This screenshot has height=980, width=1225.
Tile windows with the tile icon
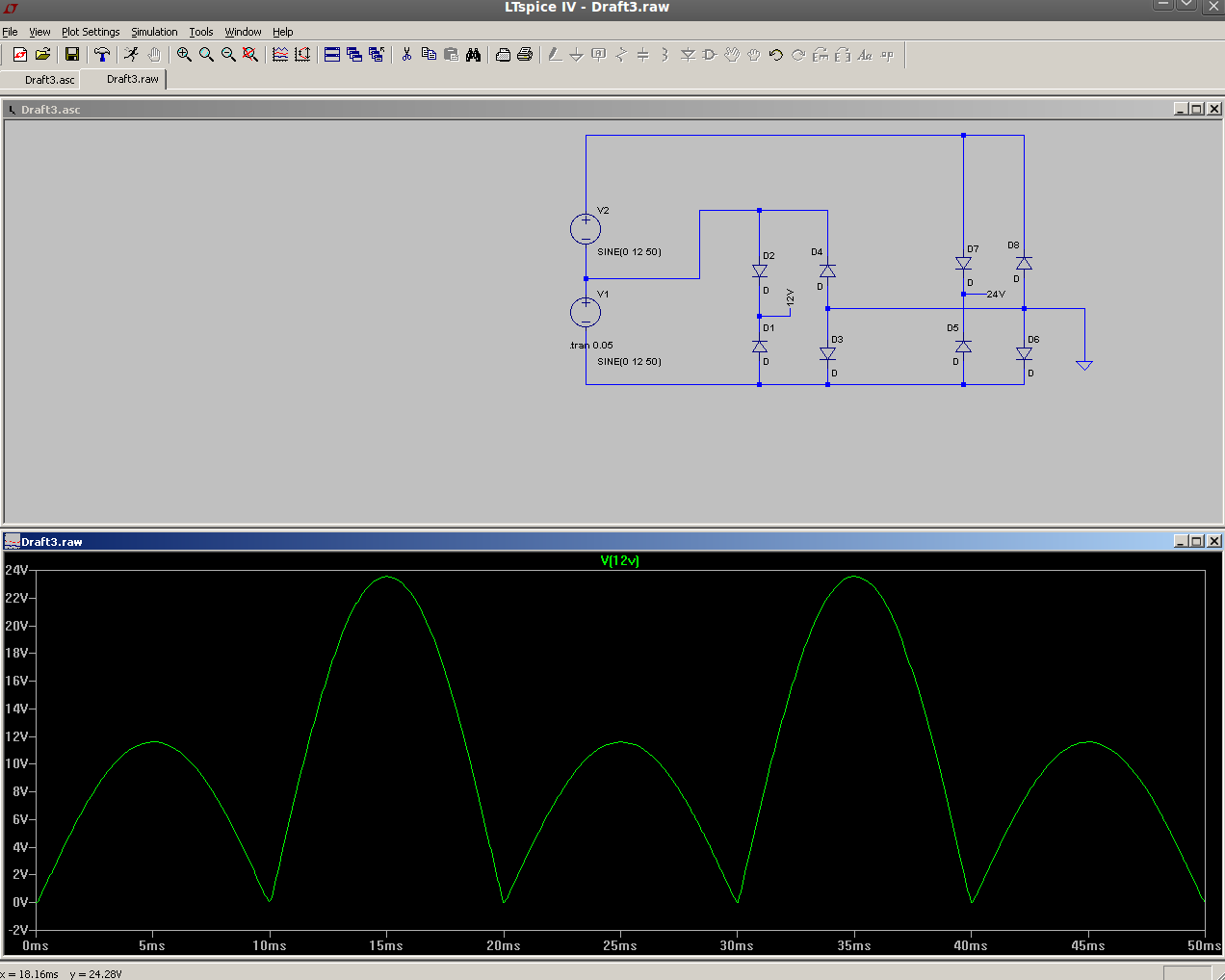tap(332, 55)
